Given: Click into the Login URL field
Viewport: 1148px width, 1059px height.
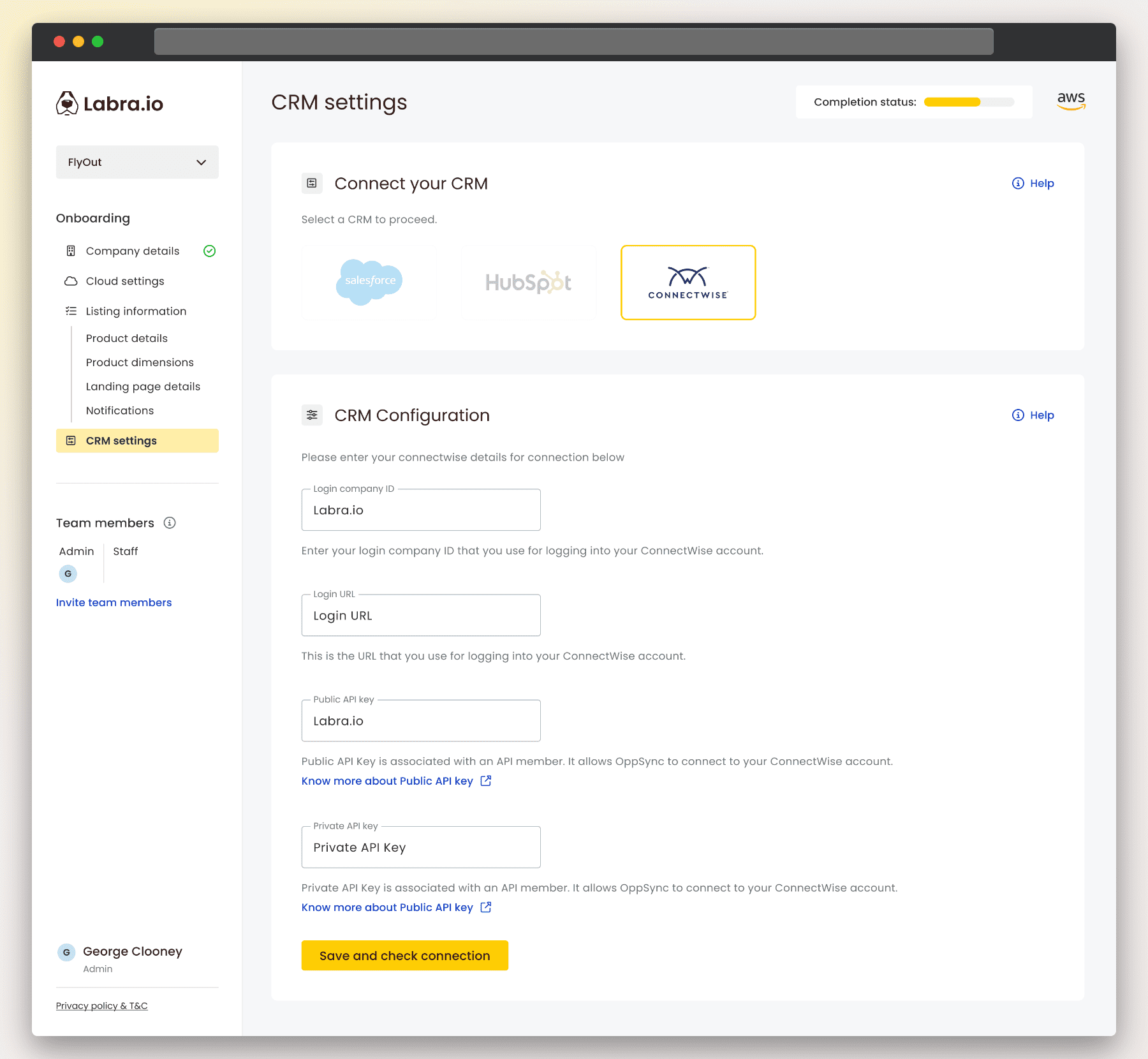Looking at the screenshot, I should pyautogui.click(x=421, y=616).
